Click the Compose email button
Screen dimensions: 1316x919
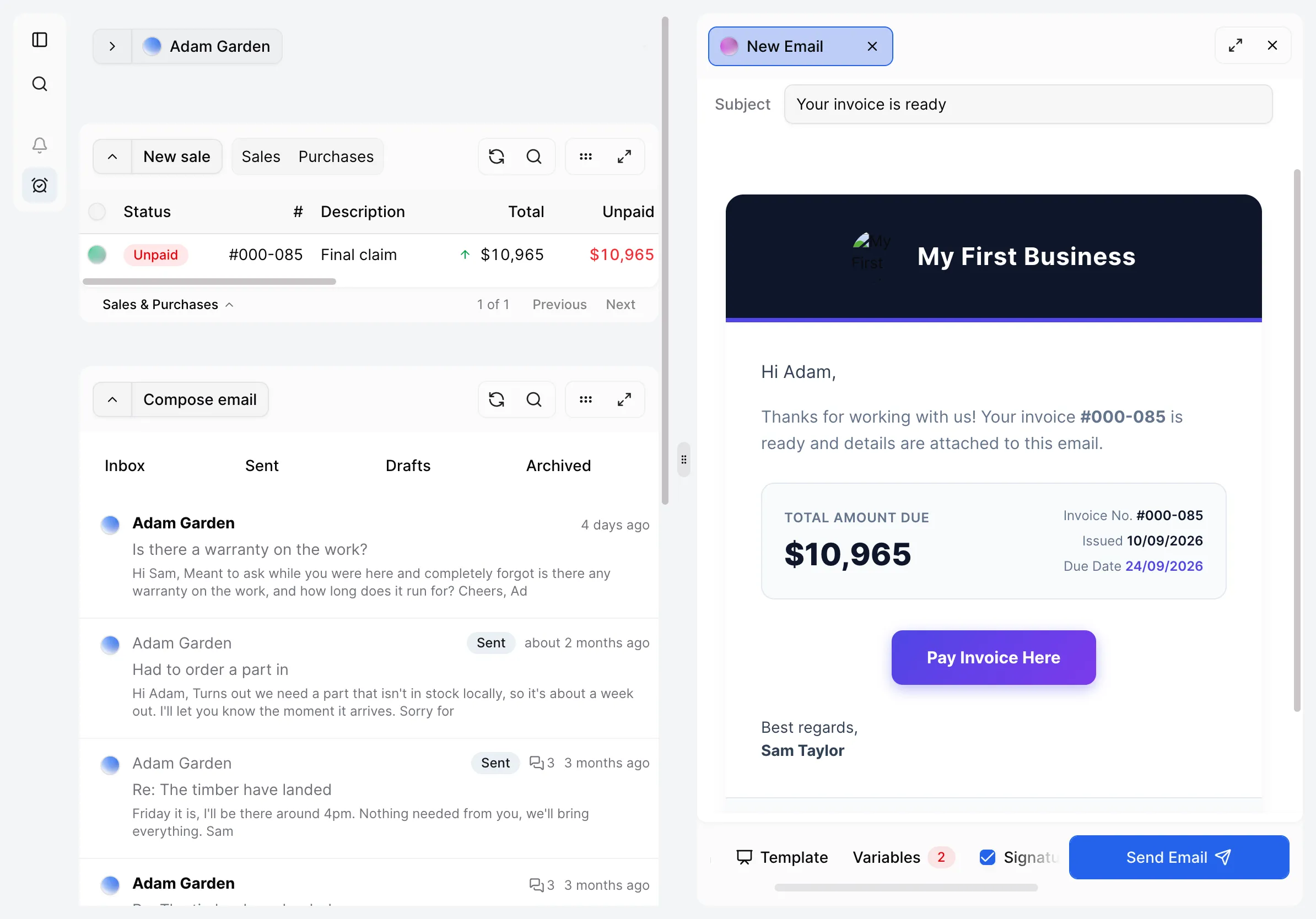(199, 399)
